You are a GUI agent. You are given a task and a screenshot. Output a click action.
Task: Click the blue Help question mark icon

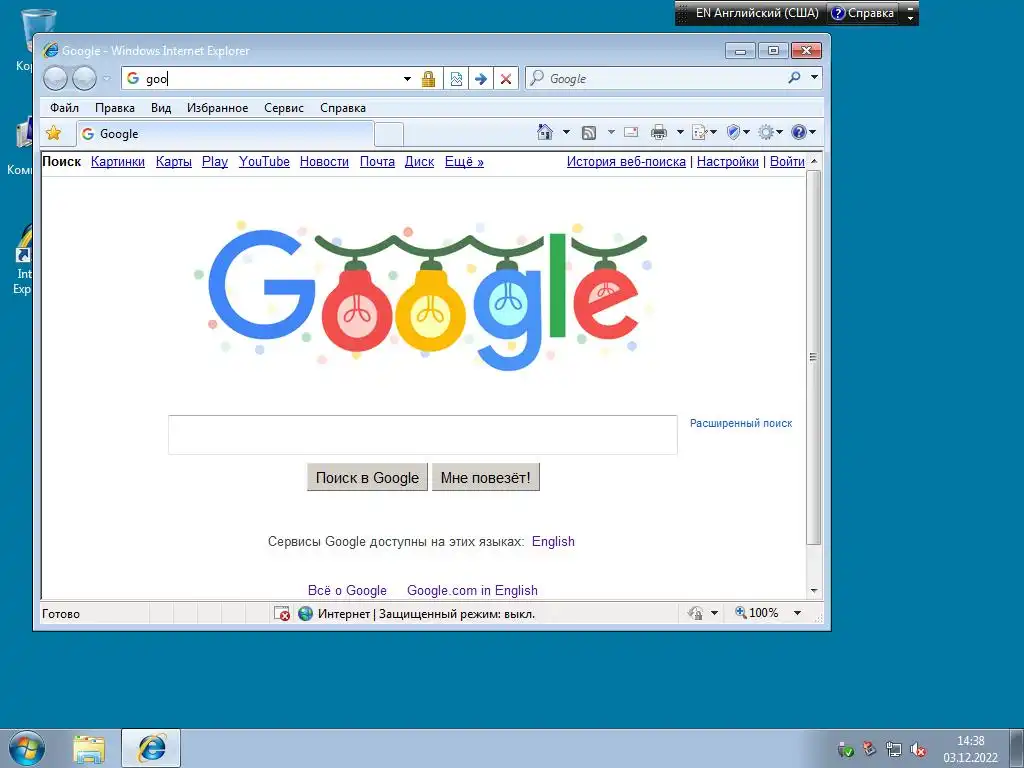(x=799, y=133)
